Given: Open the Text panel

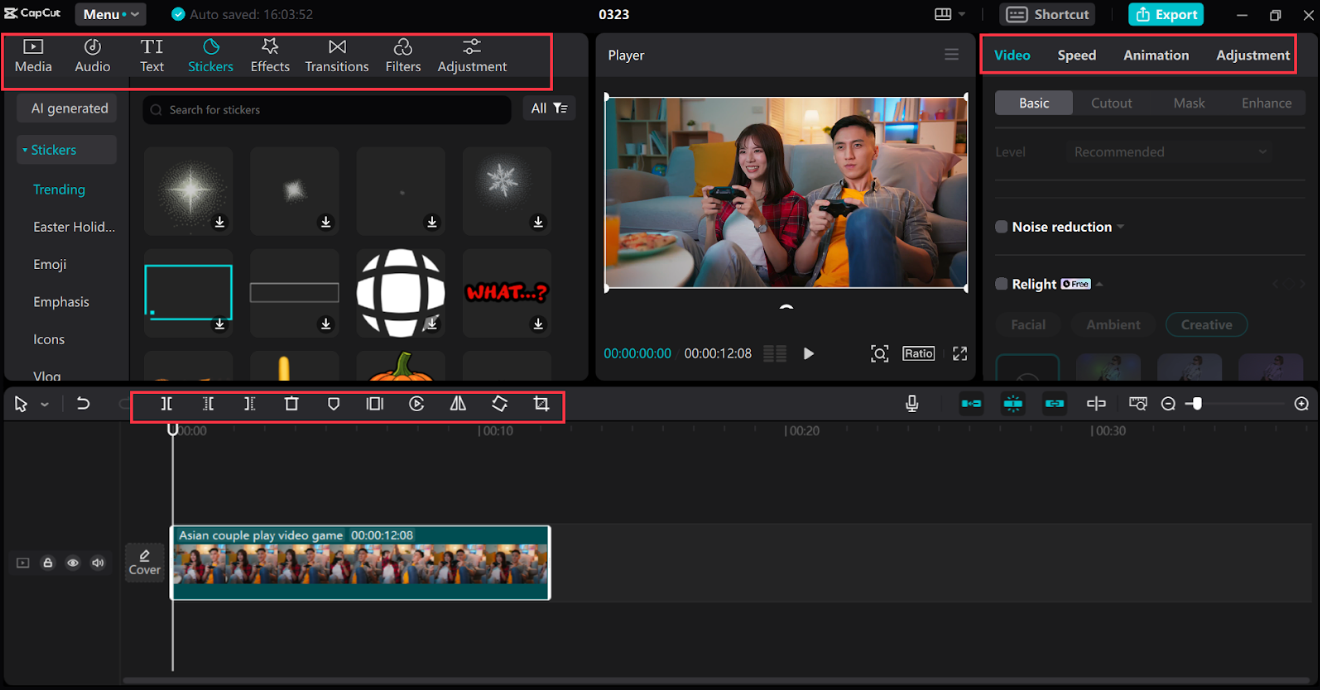Looking at the screenshot, I should click(152, 56).
